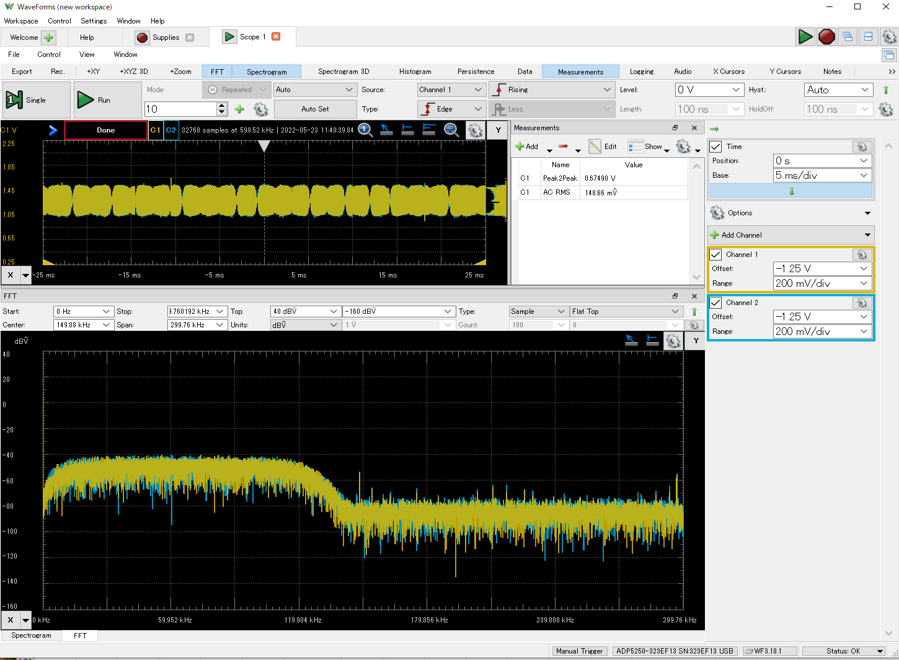Open Options gear in the channel panel

tap(717, 213)
